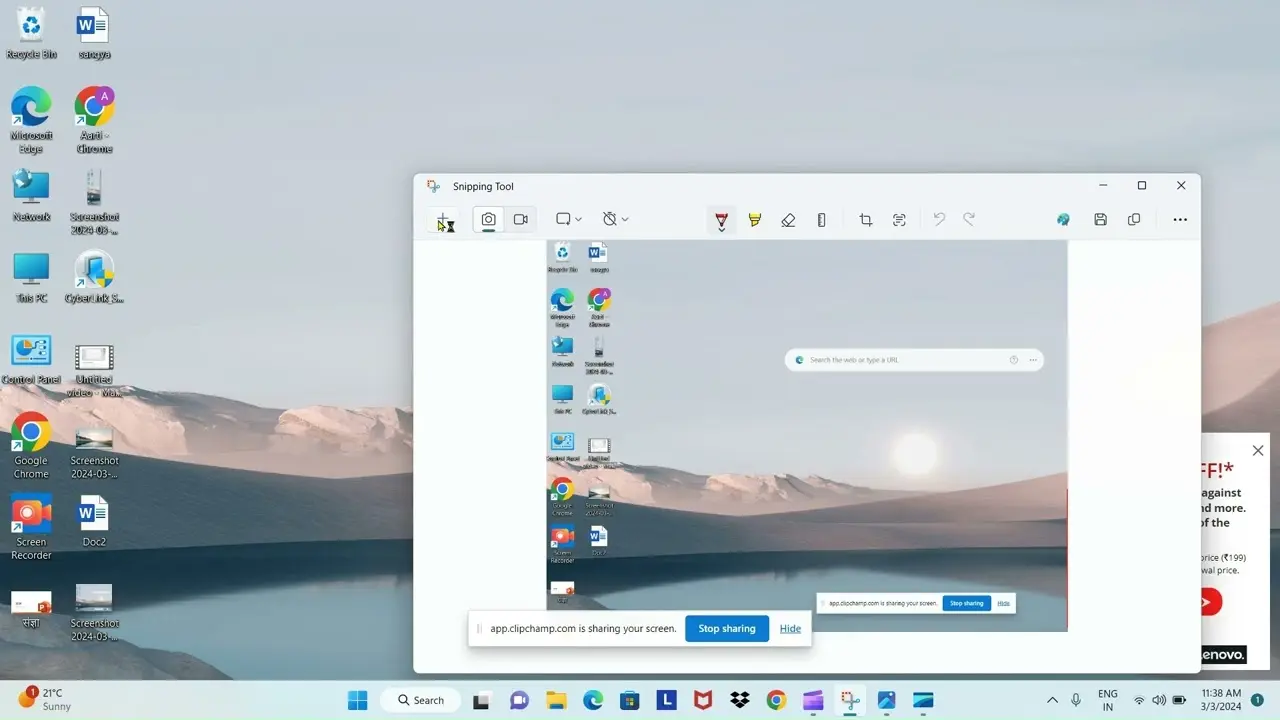The height and width of the screenshot is (720, 1280).
Task: Click the taskbar microphone icon
Action: pyautogui.click(x=1076, y=700)
